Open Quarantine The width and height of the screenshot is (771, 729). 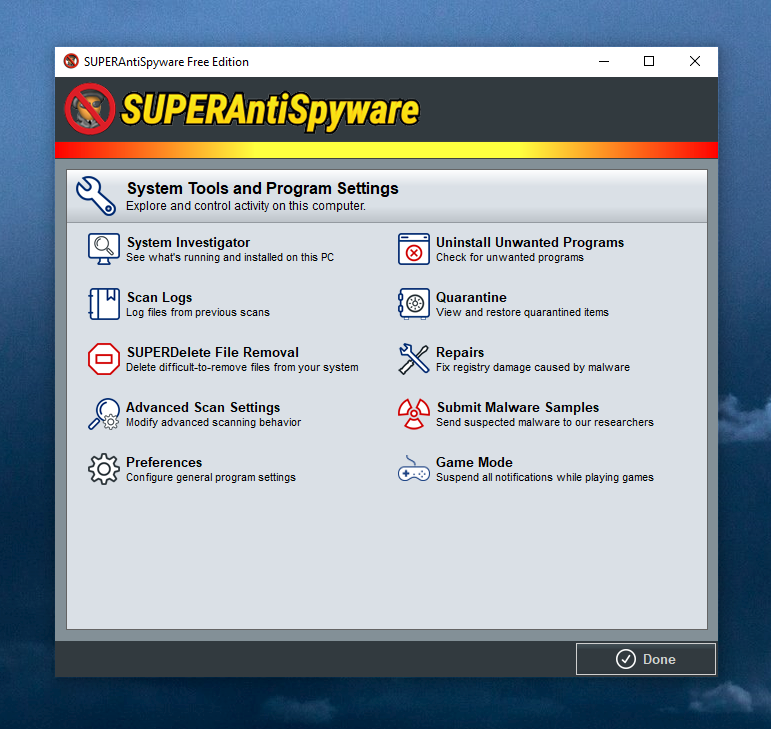471,297
